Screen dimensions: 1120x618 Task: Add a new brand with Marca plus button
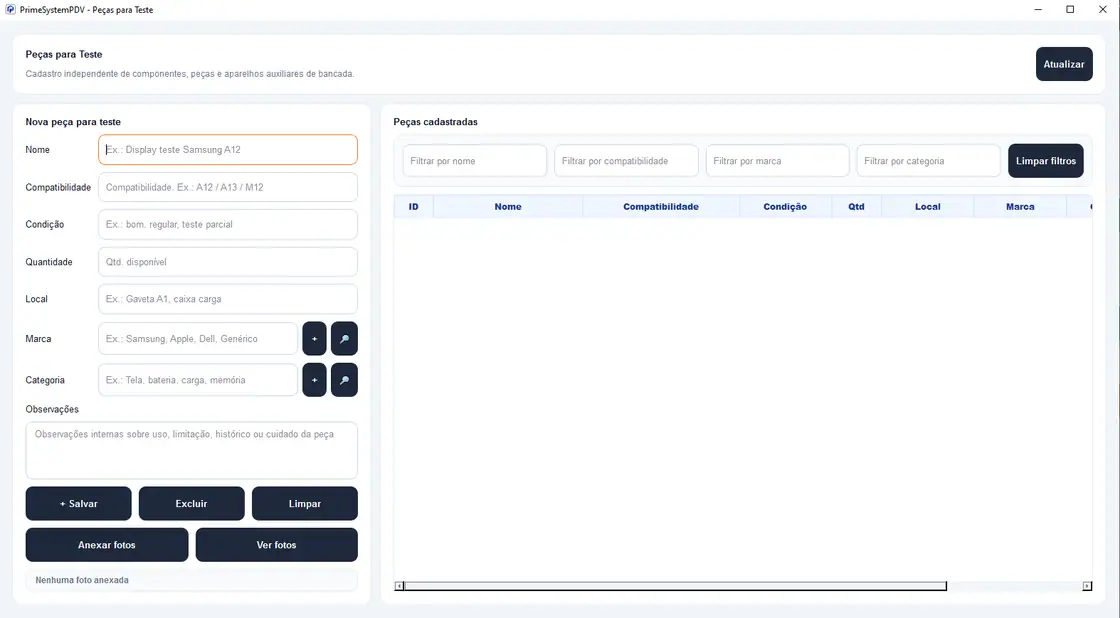(x=314, y=339)
